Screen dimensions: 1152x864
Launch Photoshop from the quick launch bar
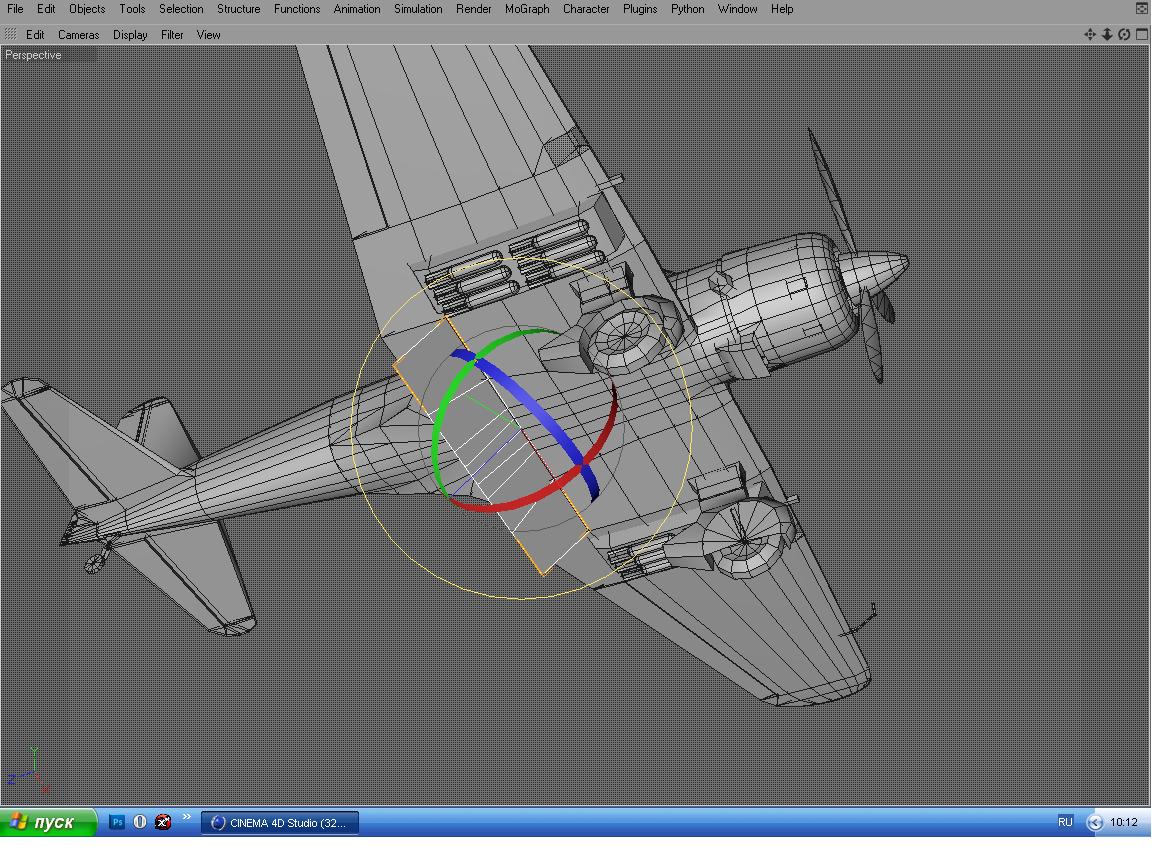coord(117,822)
